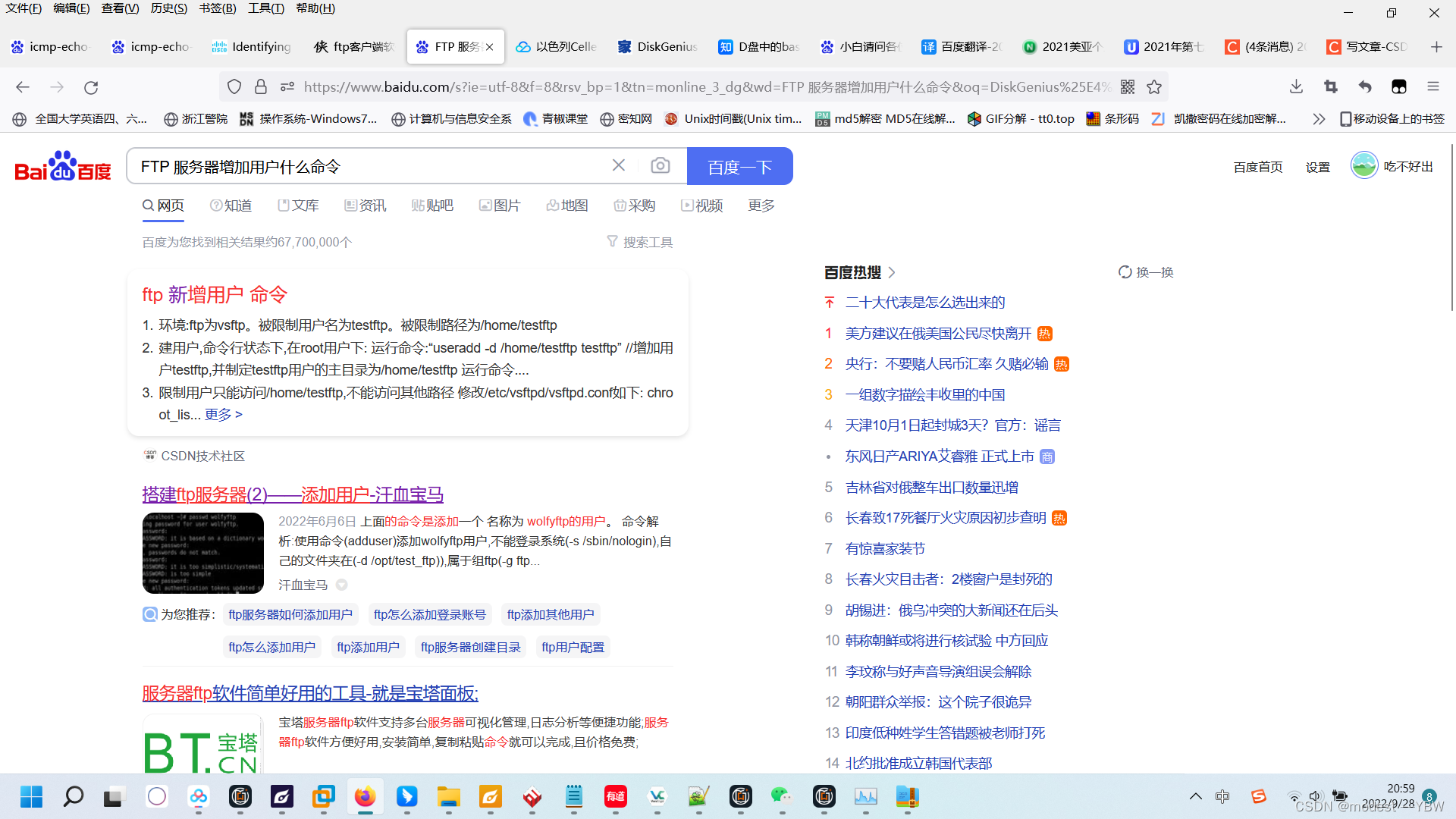Clear the search box with X icon
Screen dimensions: 1456x819
pos(619,165)
